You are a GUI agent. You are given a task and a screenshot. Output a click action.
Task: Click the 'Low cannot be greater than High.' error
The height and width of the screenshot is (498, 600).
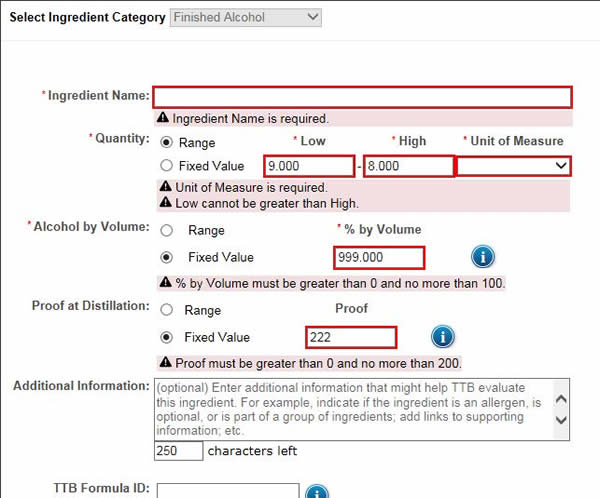click(x=267, y=203)
